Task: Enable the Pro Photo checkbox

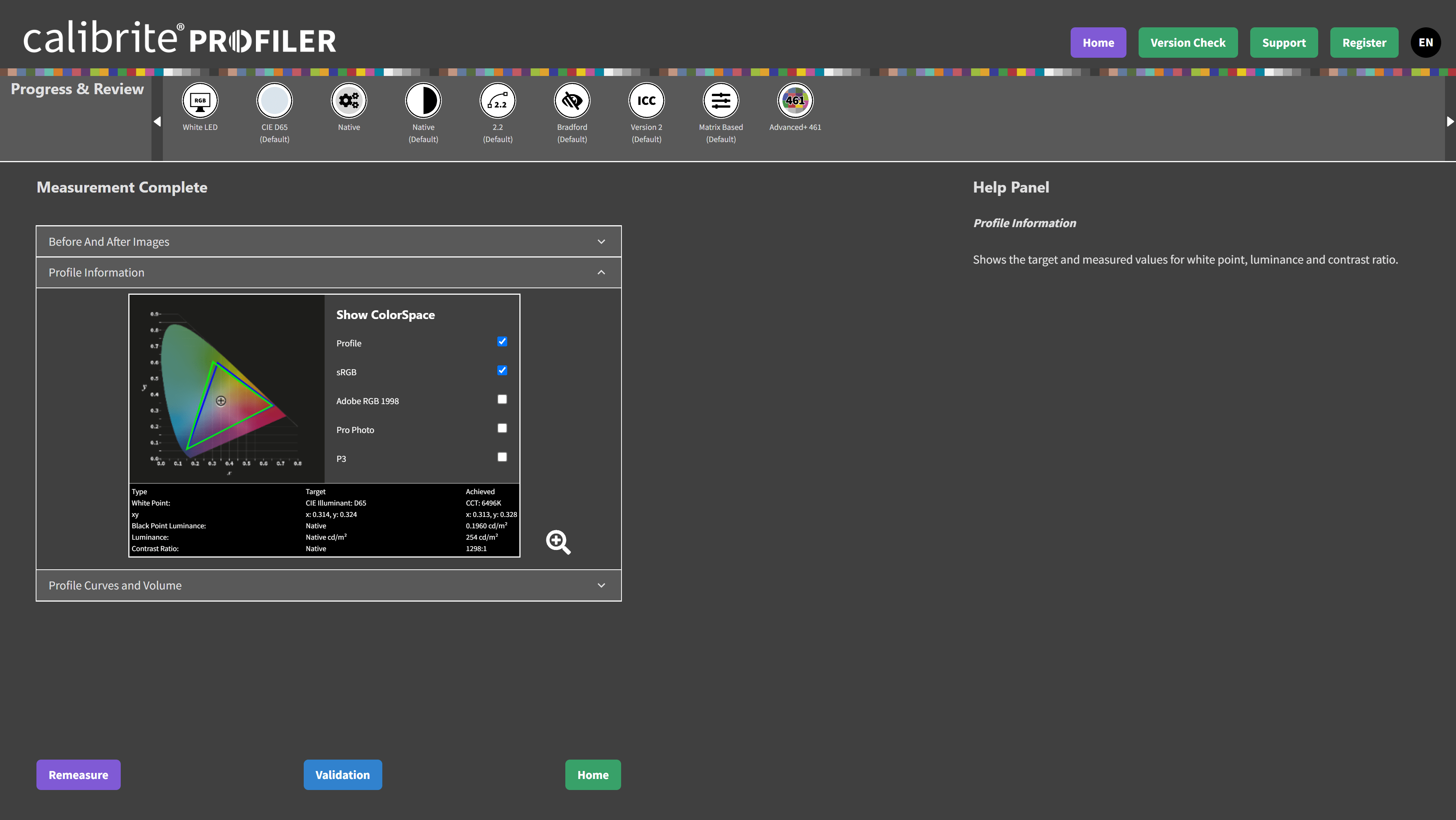Action: [502, 428]
